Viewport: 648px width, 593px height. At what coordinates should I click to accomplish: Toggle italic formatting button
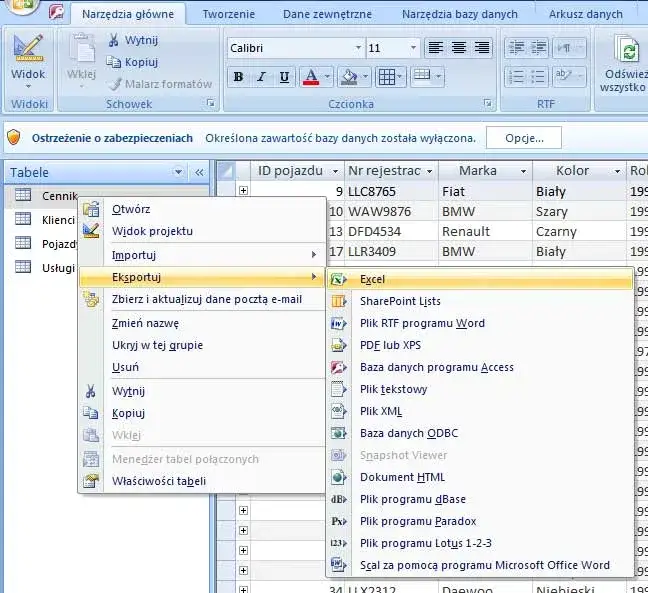262,77
